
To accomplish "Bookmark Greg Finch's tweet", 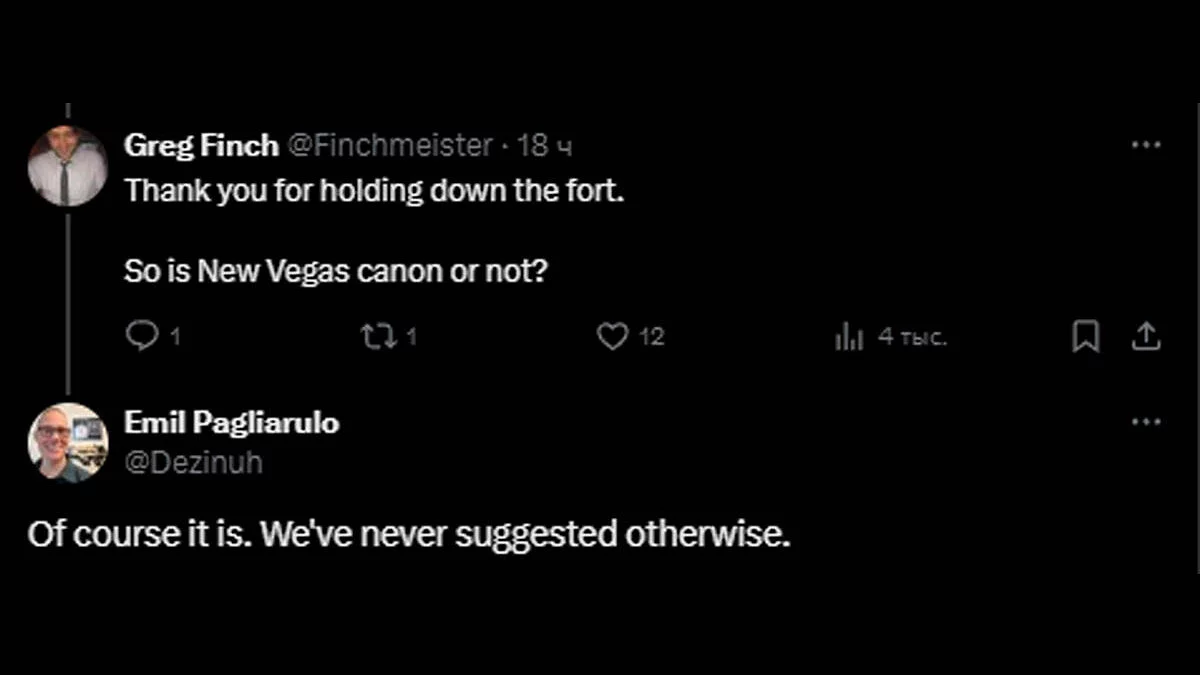I will point(1085,337).
